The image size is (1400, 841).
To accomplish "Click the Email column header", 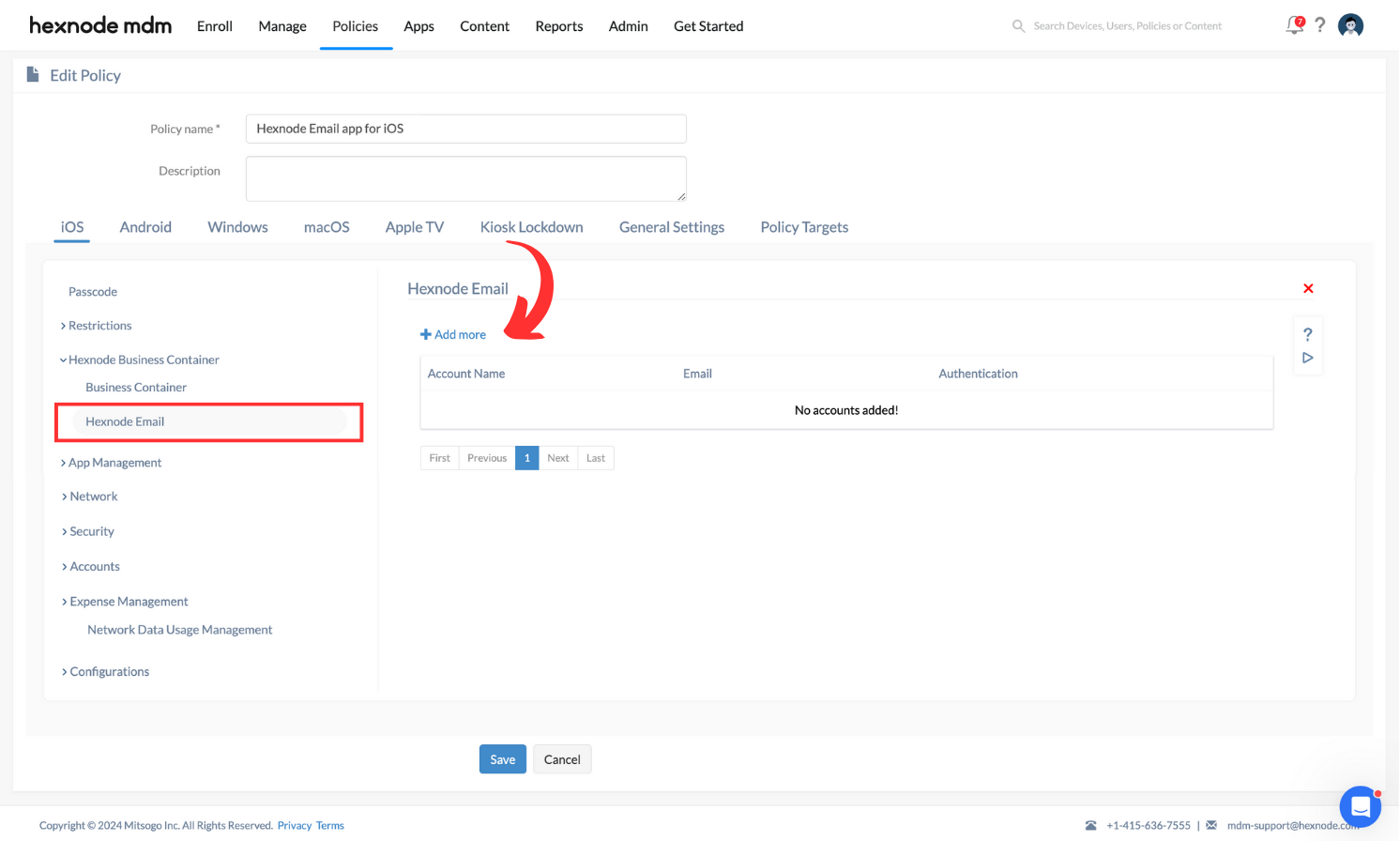I will pos(697,374).
